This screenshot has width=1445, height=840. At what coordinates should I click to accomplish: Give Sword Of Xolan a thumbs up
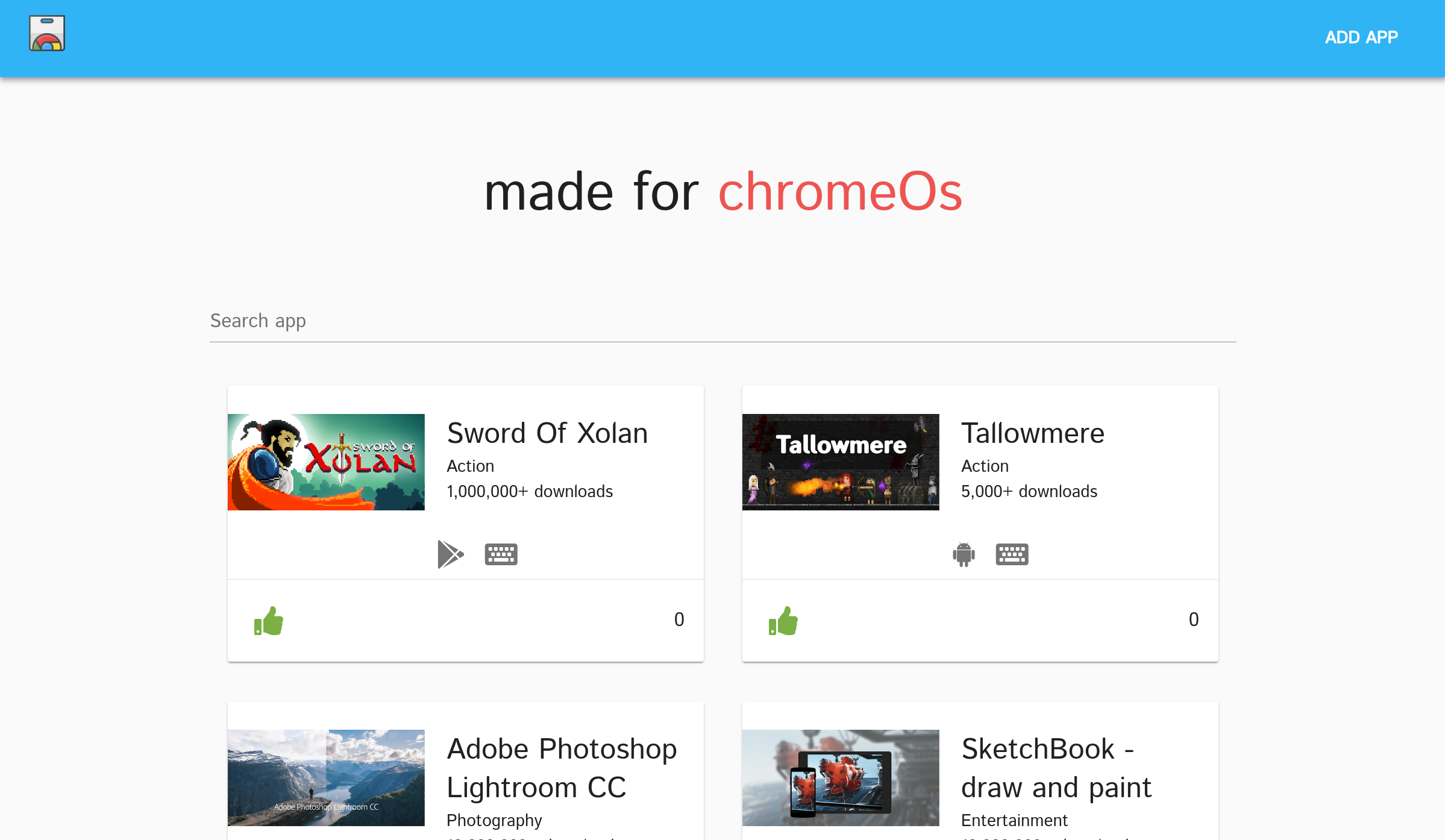click(x=269, y=619)
